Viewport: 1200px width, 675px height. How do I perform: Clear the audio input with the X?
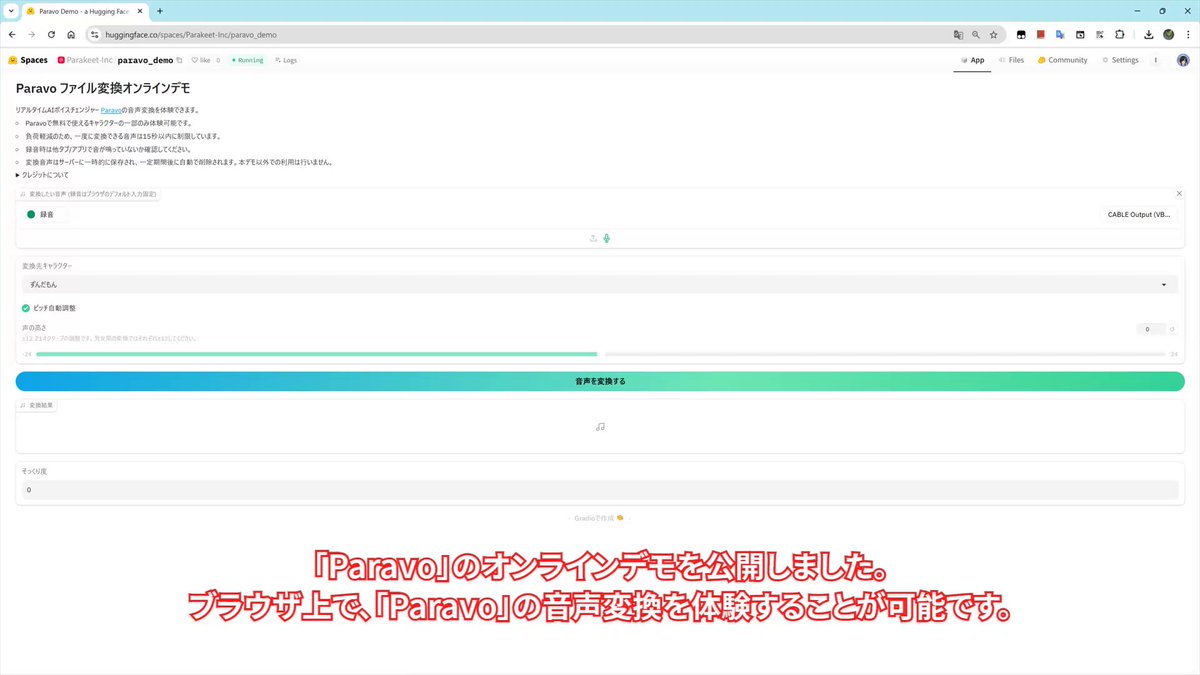[x=1179, y=193]
